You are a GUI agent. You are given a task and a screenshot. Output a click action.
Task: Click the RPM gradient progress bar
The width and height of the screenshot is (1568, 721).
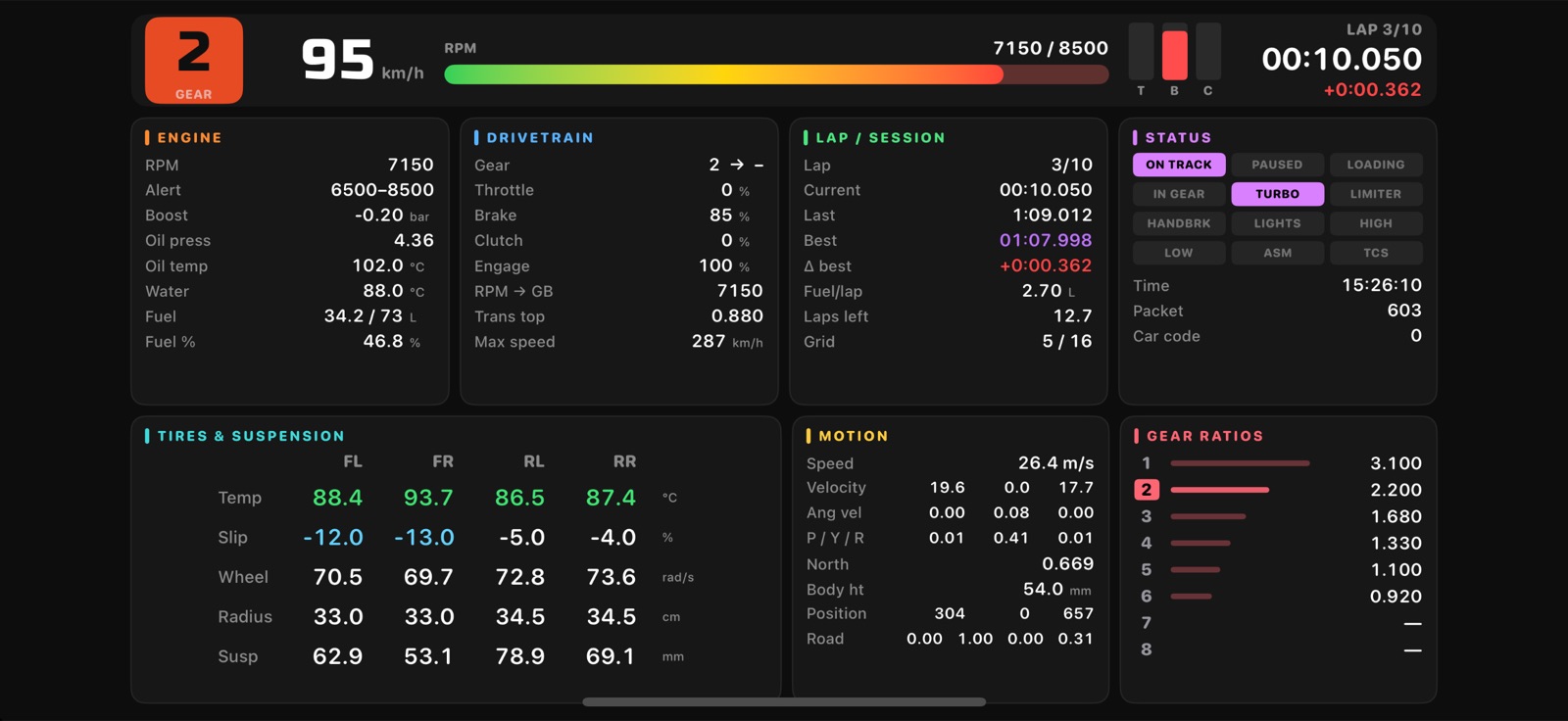pyautogui.click(x=776, y=74)
